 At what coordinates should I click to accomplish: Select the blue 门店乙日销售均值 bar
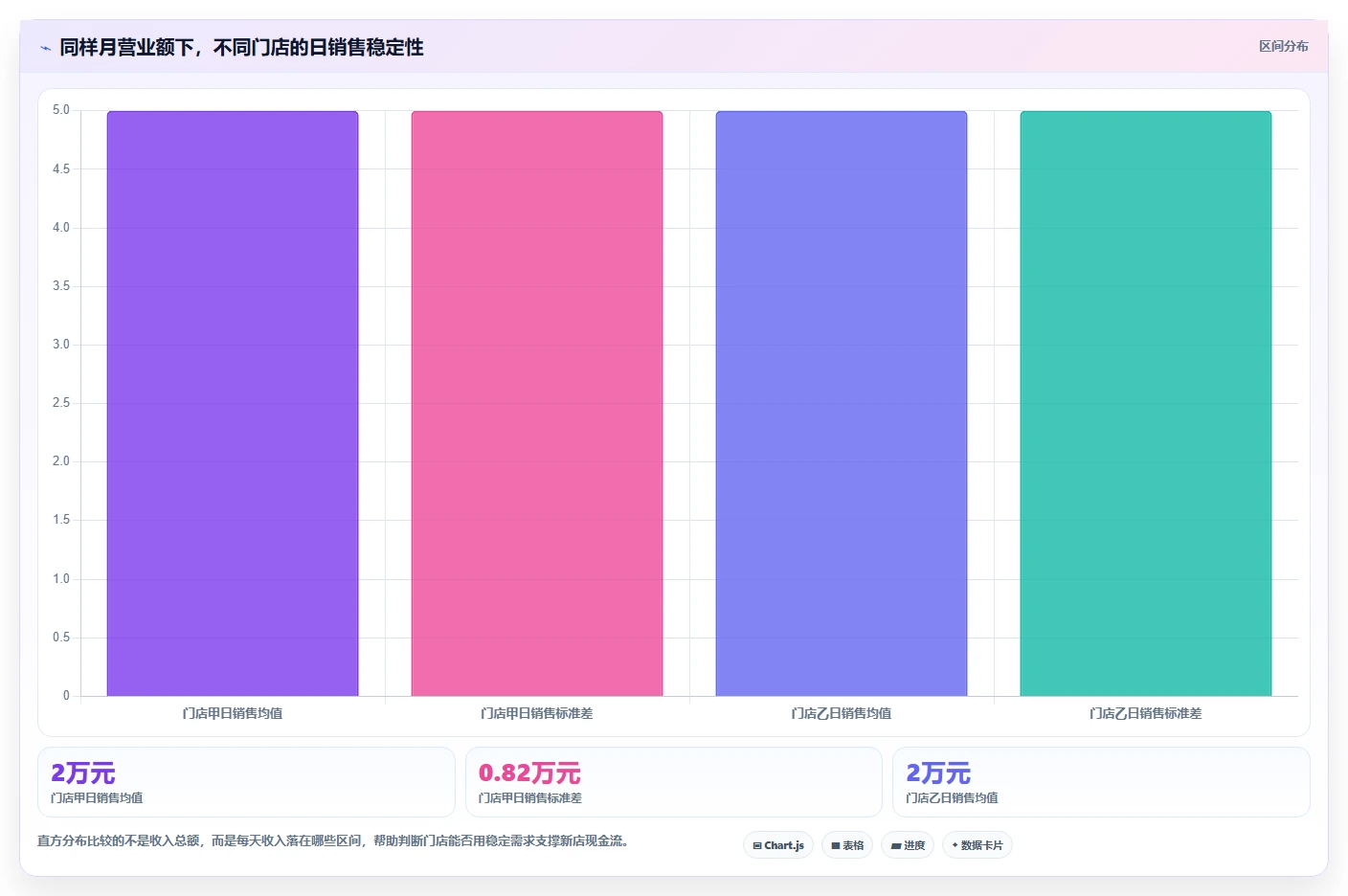click(x=842, y=403)
